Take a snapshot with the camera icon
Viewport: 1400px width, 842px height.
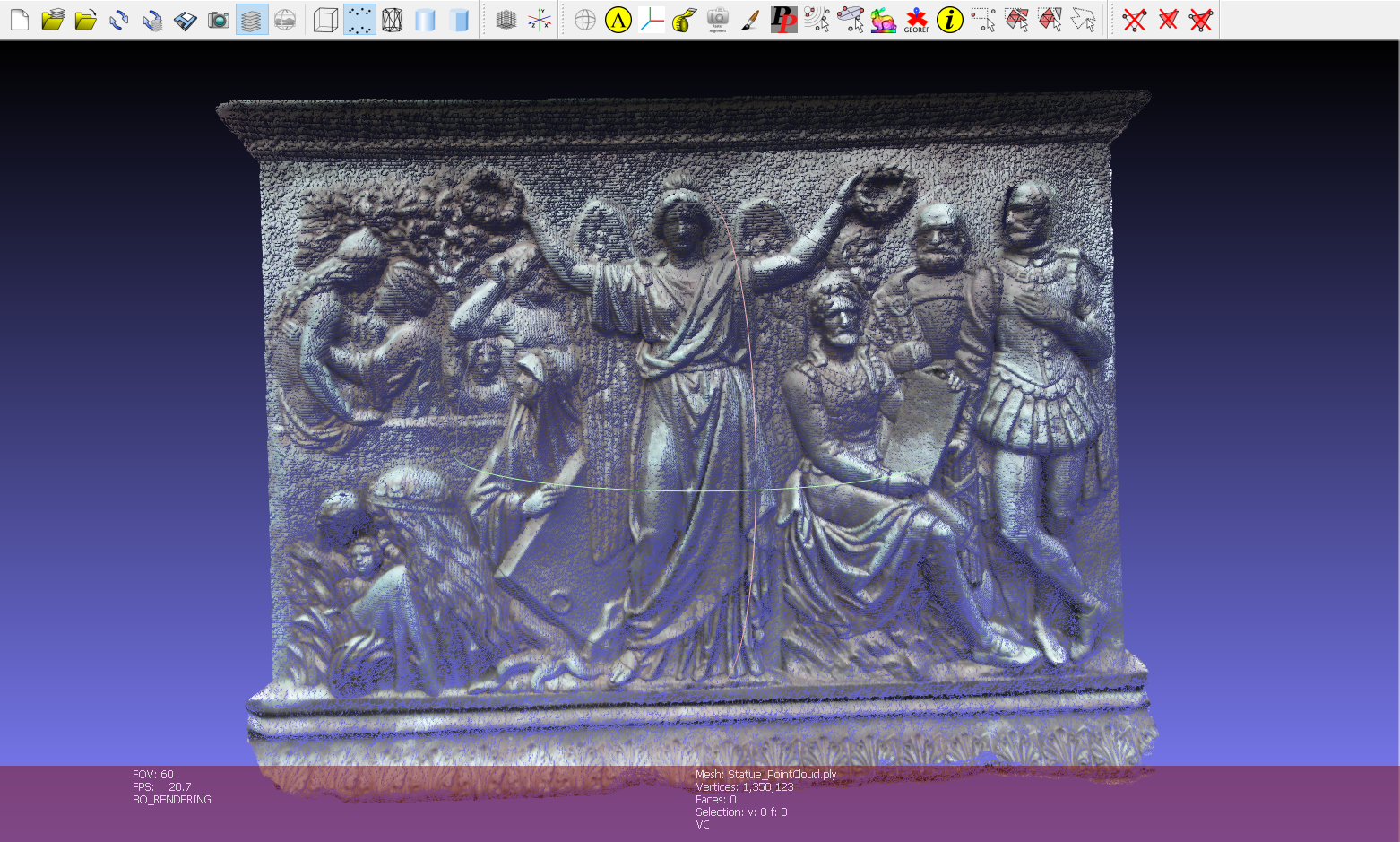tap(219, 20)
